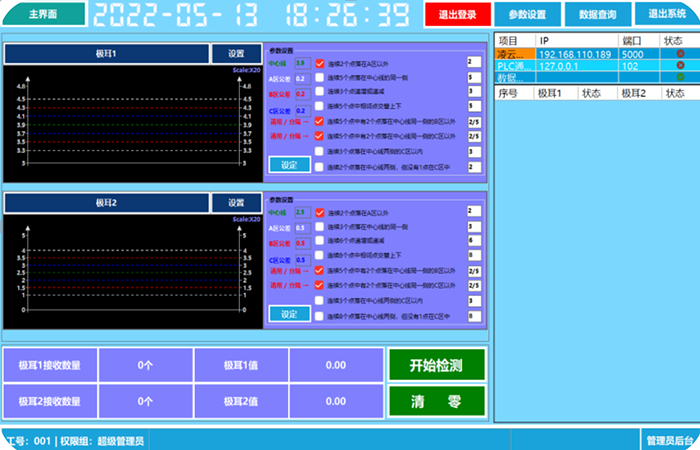Open the 参数设置 page
This screenshot has height=450, width=700.
click(527, 15)
